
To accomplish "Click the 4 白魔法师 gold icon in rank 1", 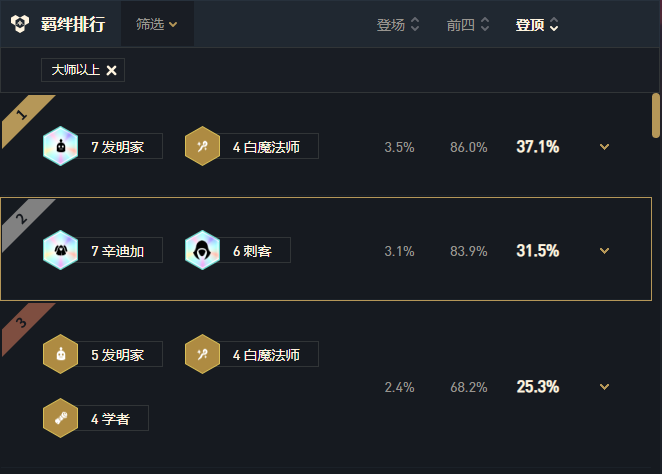I will (x=202, y=146).
